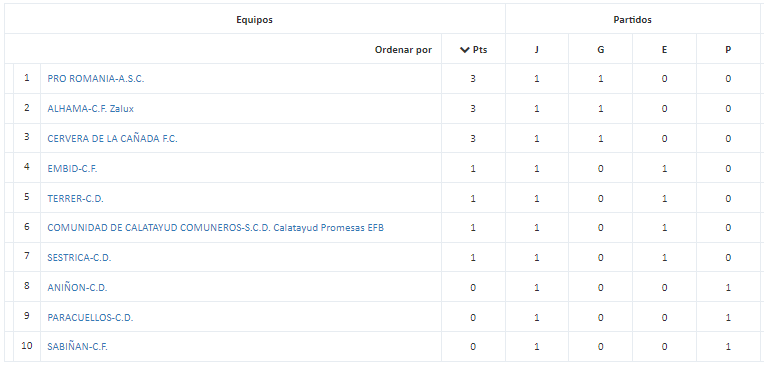Open the TERRER-C.D. team link
Viewport: 764px width, 368px height.
coord(76,199)
